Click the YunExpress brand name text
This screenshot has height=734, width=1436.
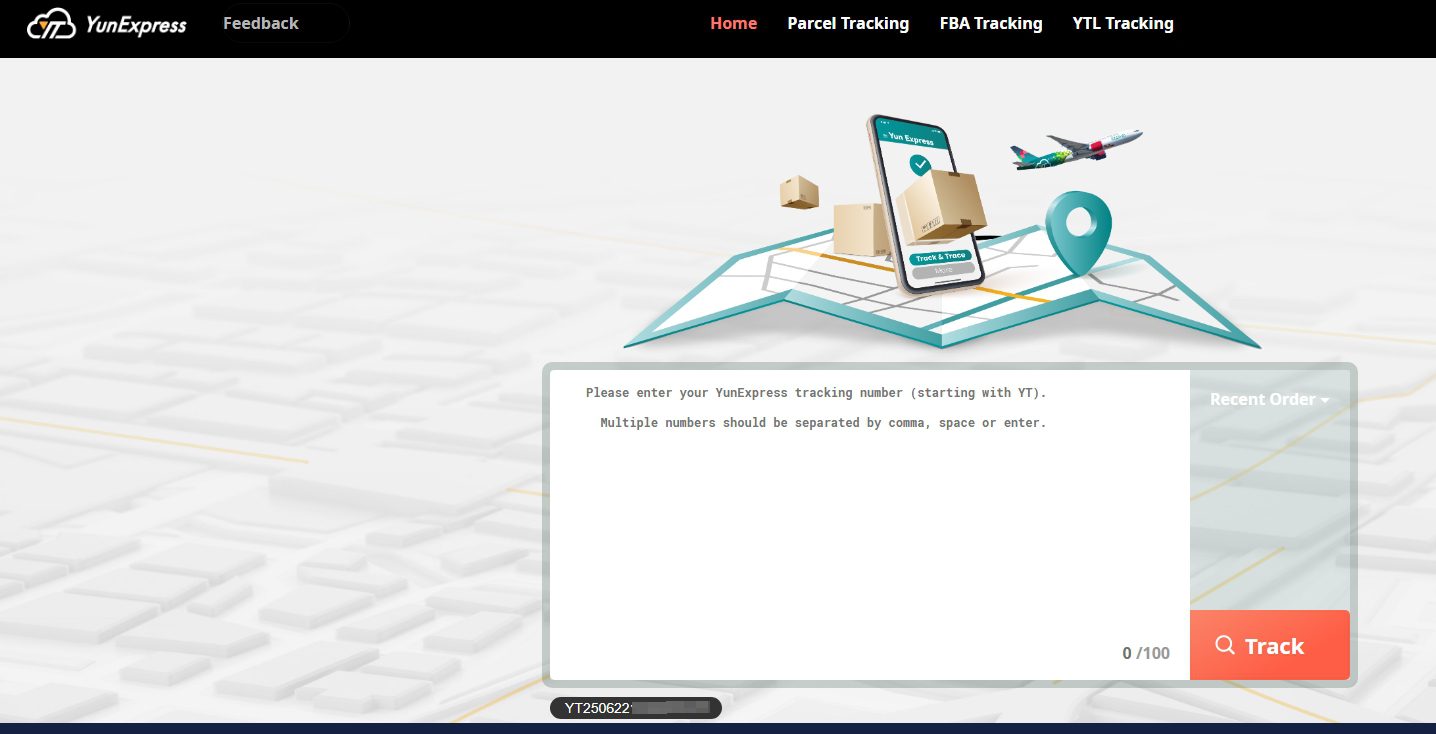coord(135,25)
